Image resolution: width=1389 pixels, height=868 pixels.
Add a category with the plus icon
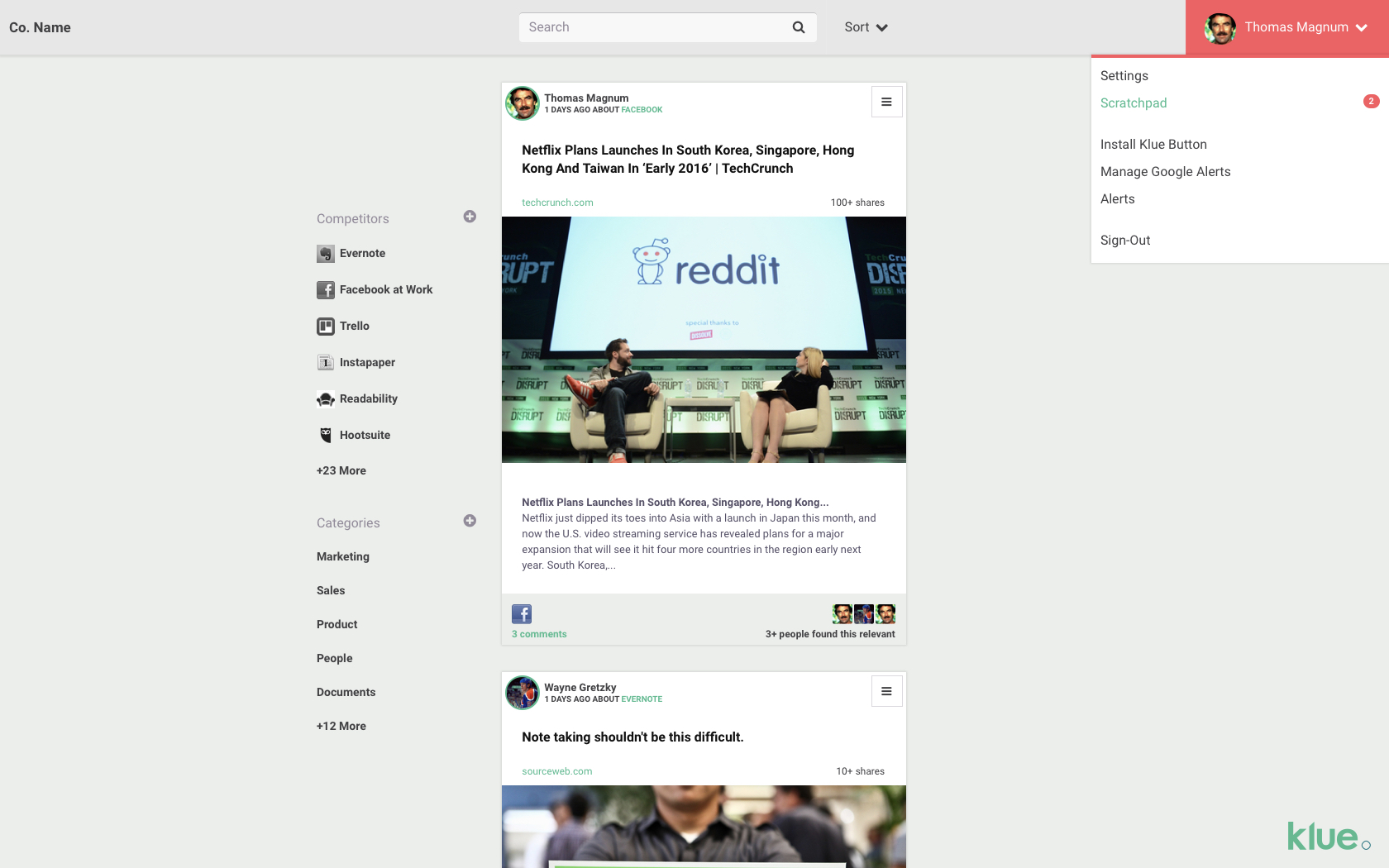[470, 521]
